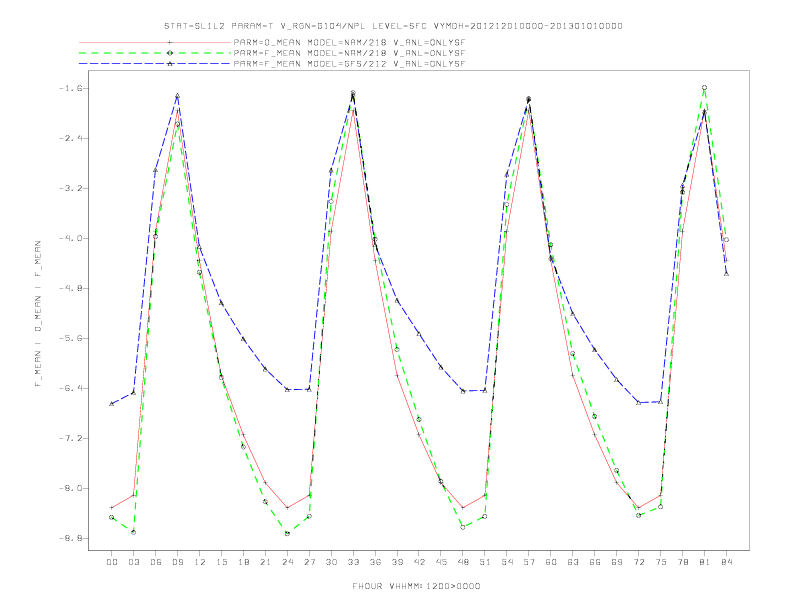
Task: Click x-axis tick label 78
Action: (682, 562)
